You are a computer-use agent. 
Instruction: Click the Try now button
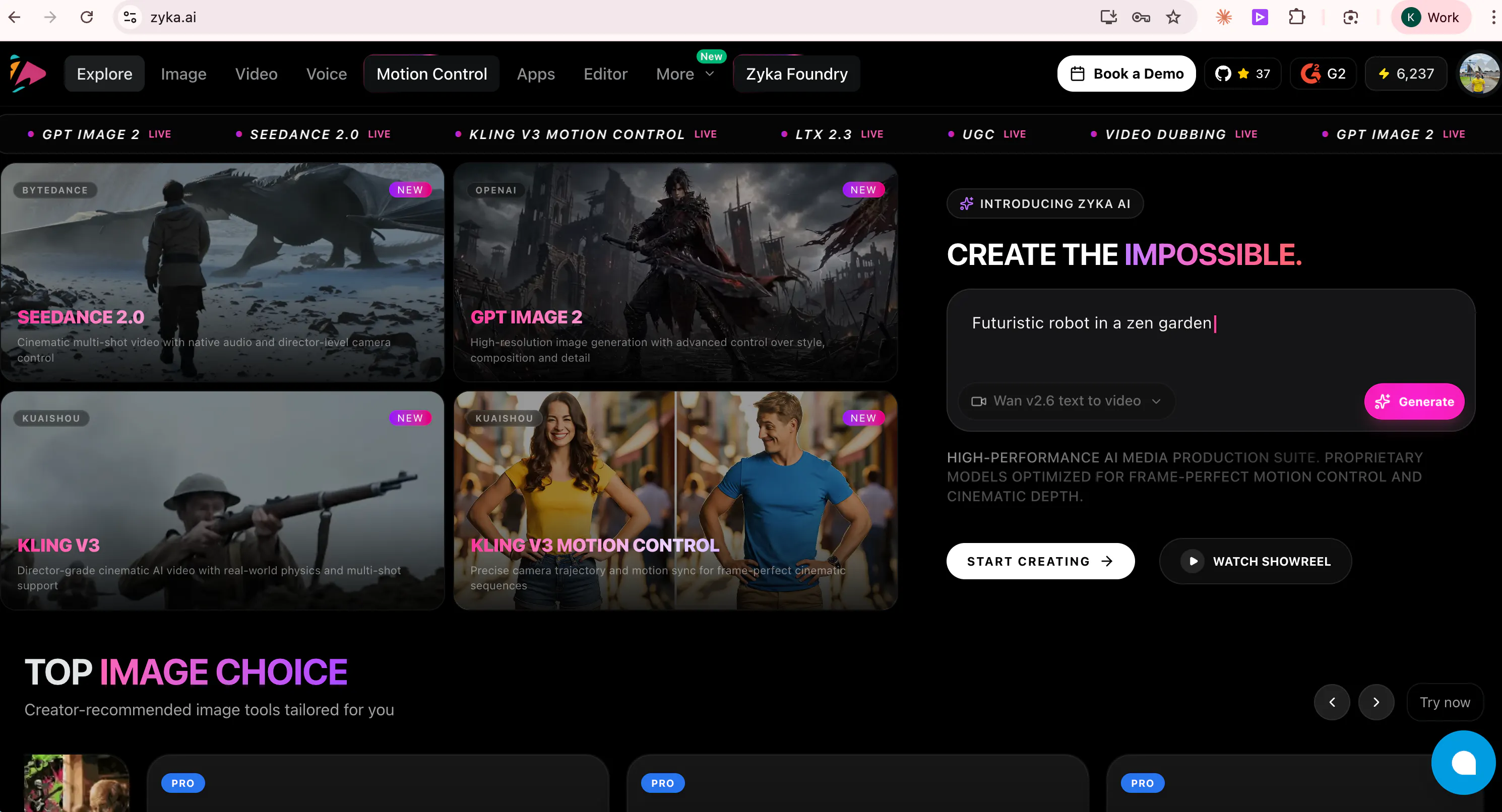point(1445,702)
